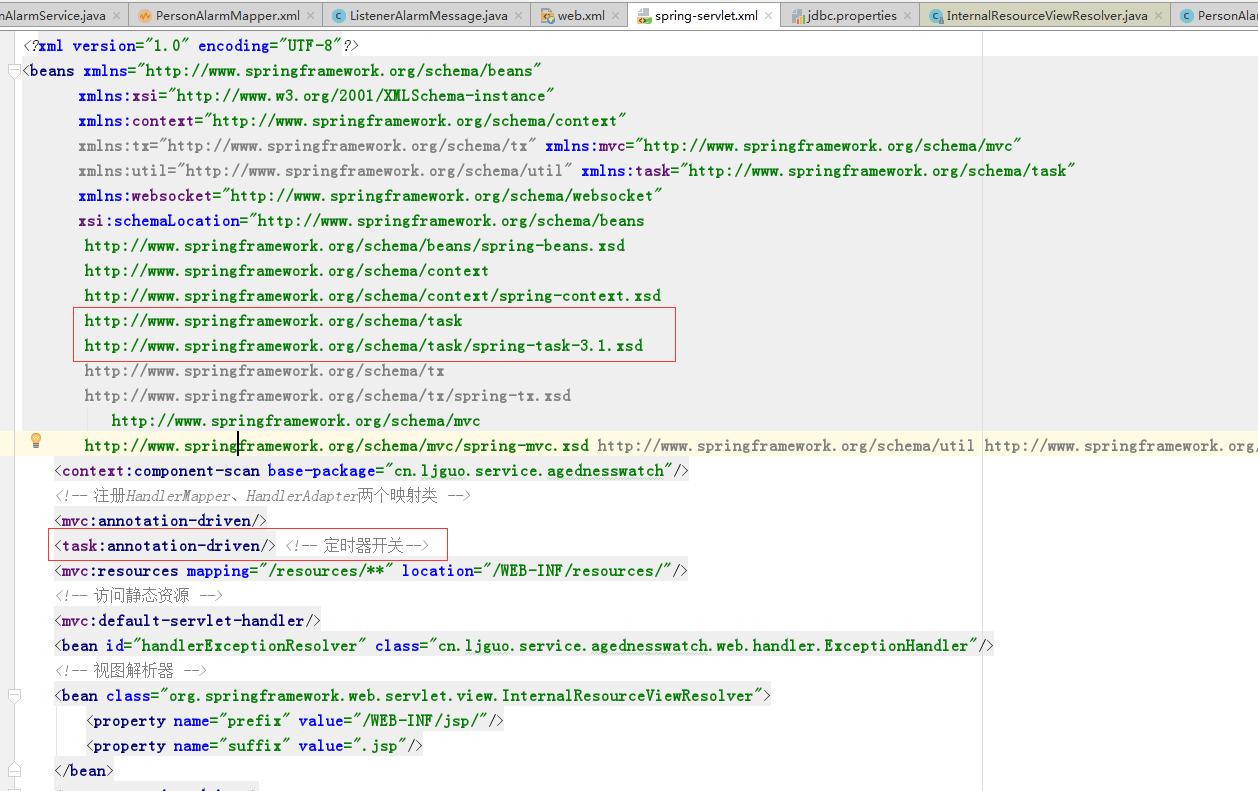The height and width of the screenshot is (791, 1258).
Task: Click the mvc:default-servlet-handler tag
Action: [x=188, y=621]
